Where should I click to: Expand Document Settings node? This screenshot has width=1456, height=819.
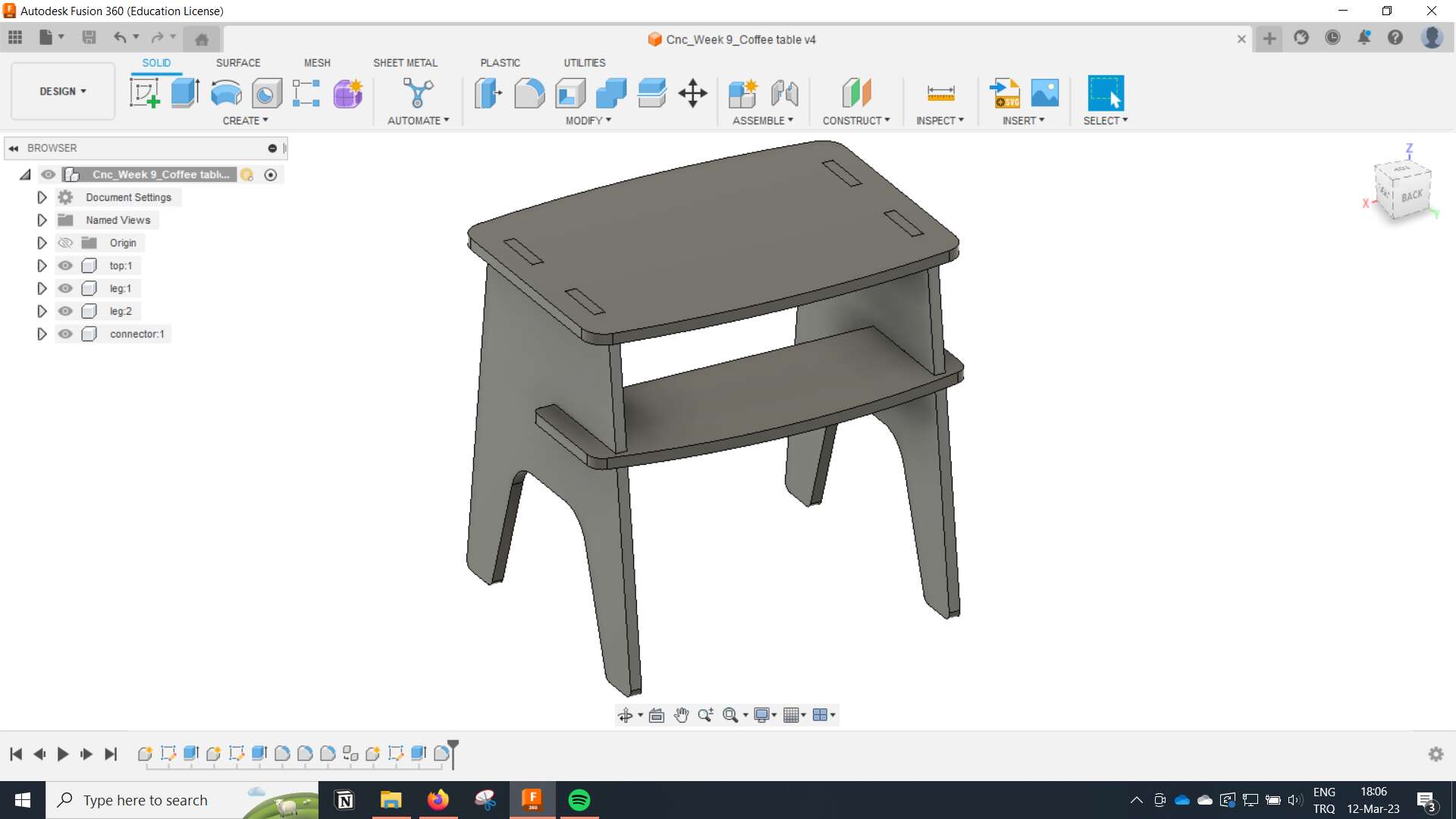(x=42, y=197)
